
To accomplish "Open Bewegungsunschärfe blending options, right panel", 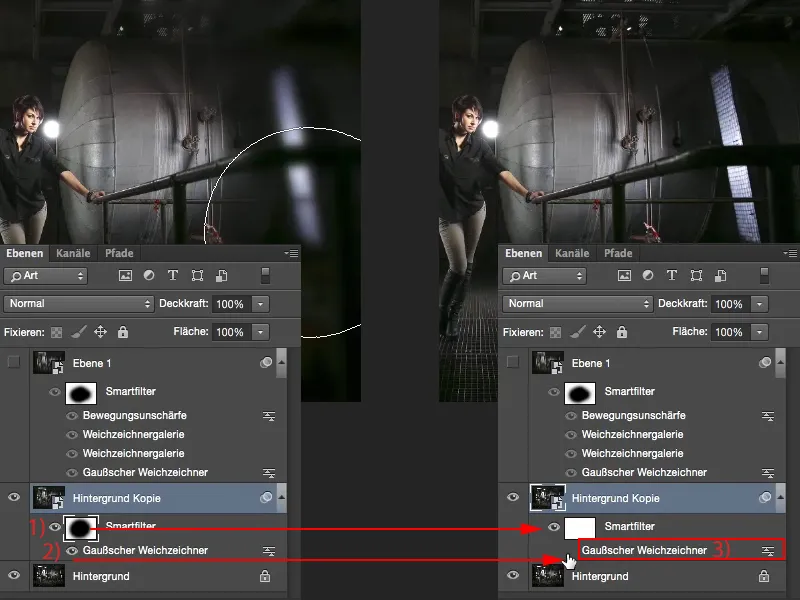I will click(x=768, y=416).
